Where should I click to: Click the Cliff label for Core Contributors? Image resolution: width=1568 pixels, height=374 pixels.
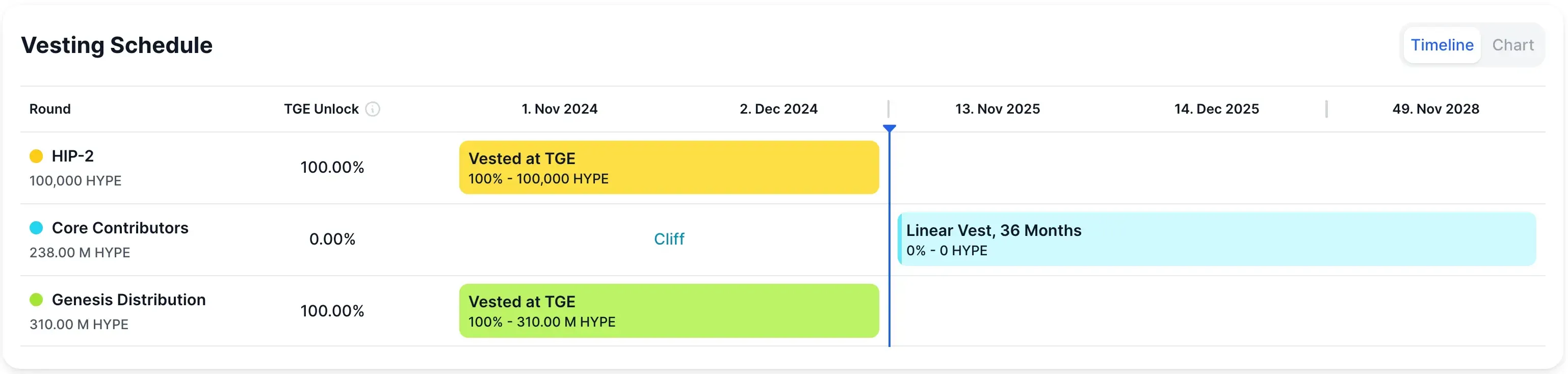669,239
